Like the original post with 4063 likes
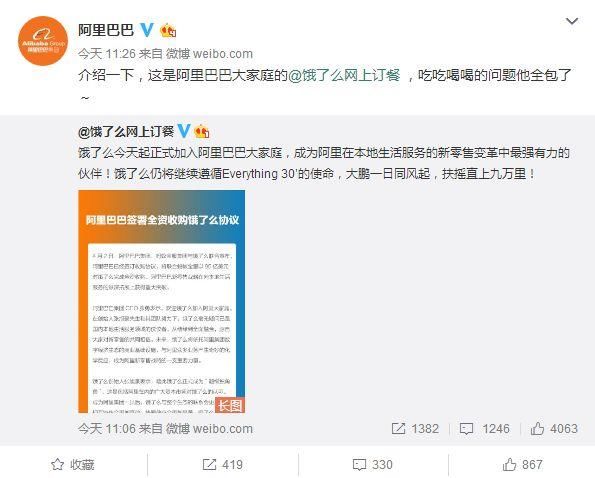Viewport: 595px width, 478px height. (x=554, y=429)
